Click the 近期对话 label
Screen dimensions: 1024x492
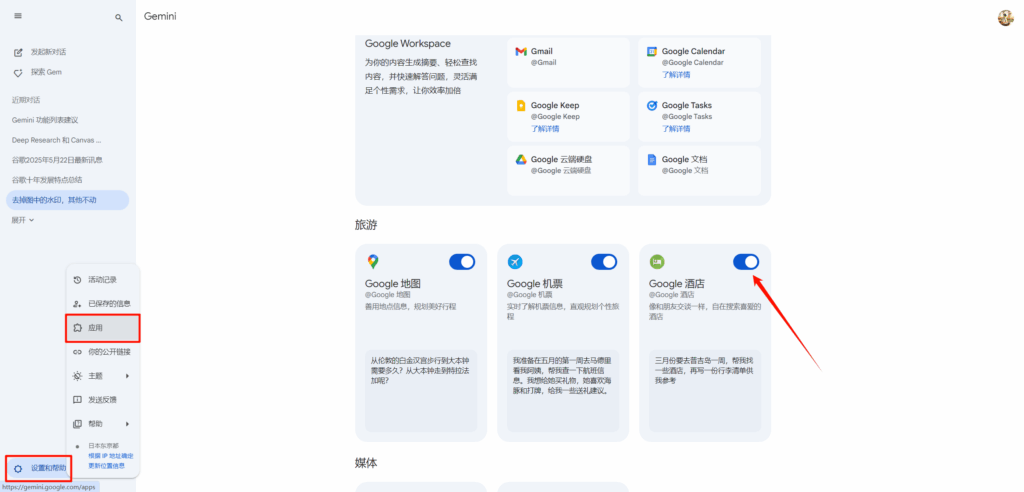click(26, 100)
